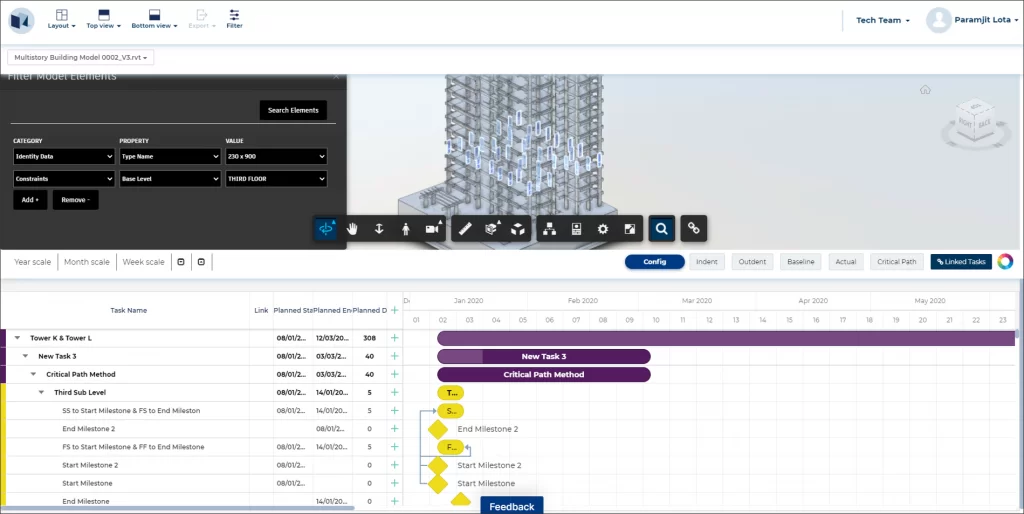Switch timeline to Month scale

(x=87, y=262)
